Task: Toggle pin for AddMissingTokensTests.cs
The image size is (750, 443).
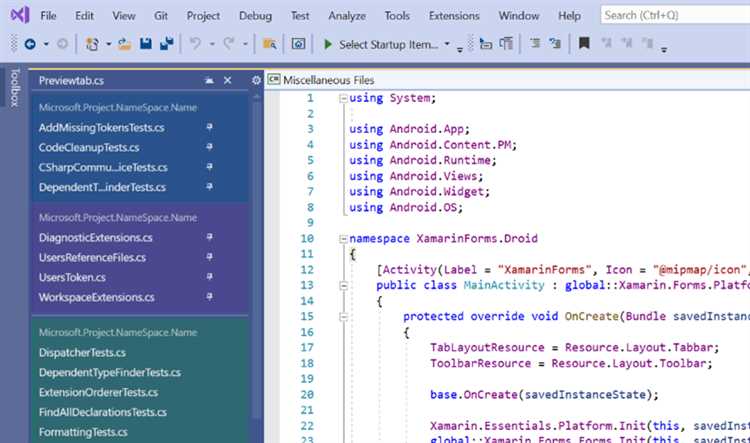Action: click(209, 127)
